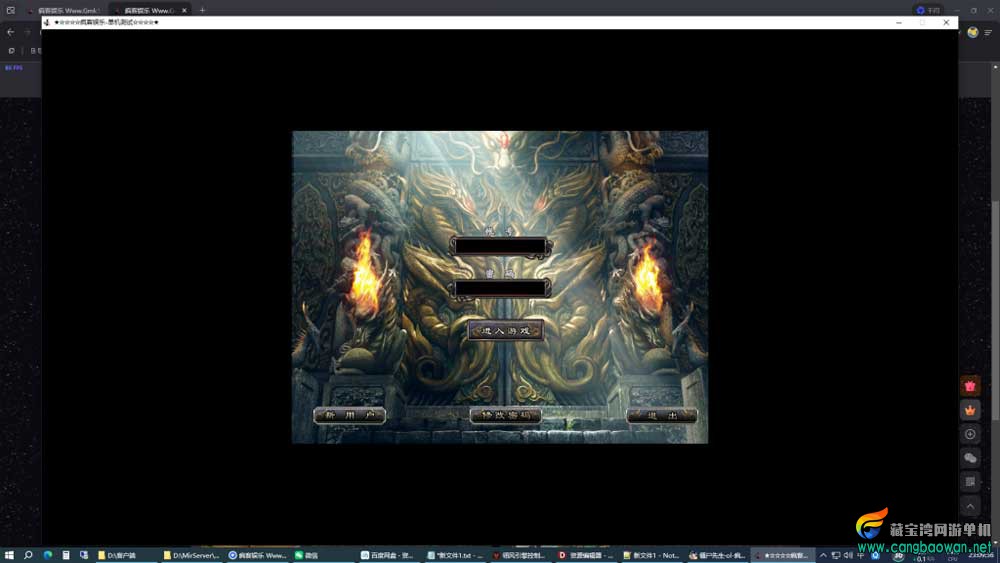Expand the system tray hidden icons chevron
The height and width of the screenshot is (563, 1000).
(x=823, y=555)
